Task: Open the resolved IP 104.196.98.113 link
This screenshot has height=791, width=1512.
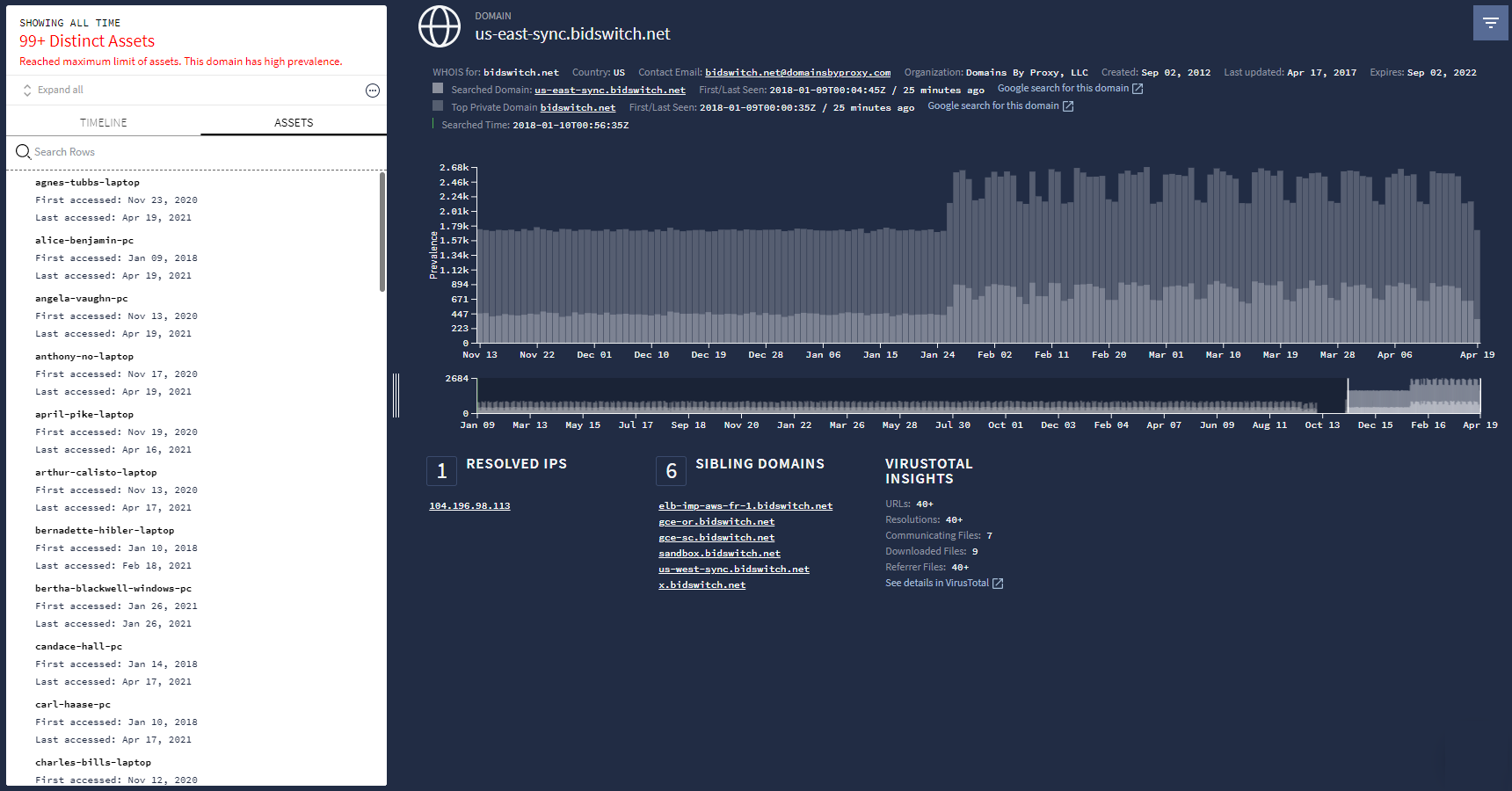Action: pos(469,505)
